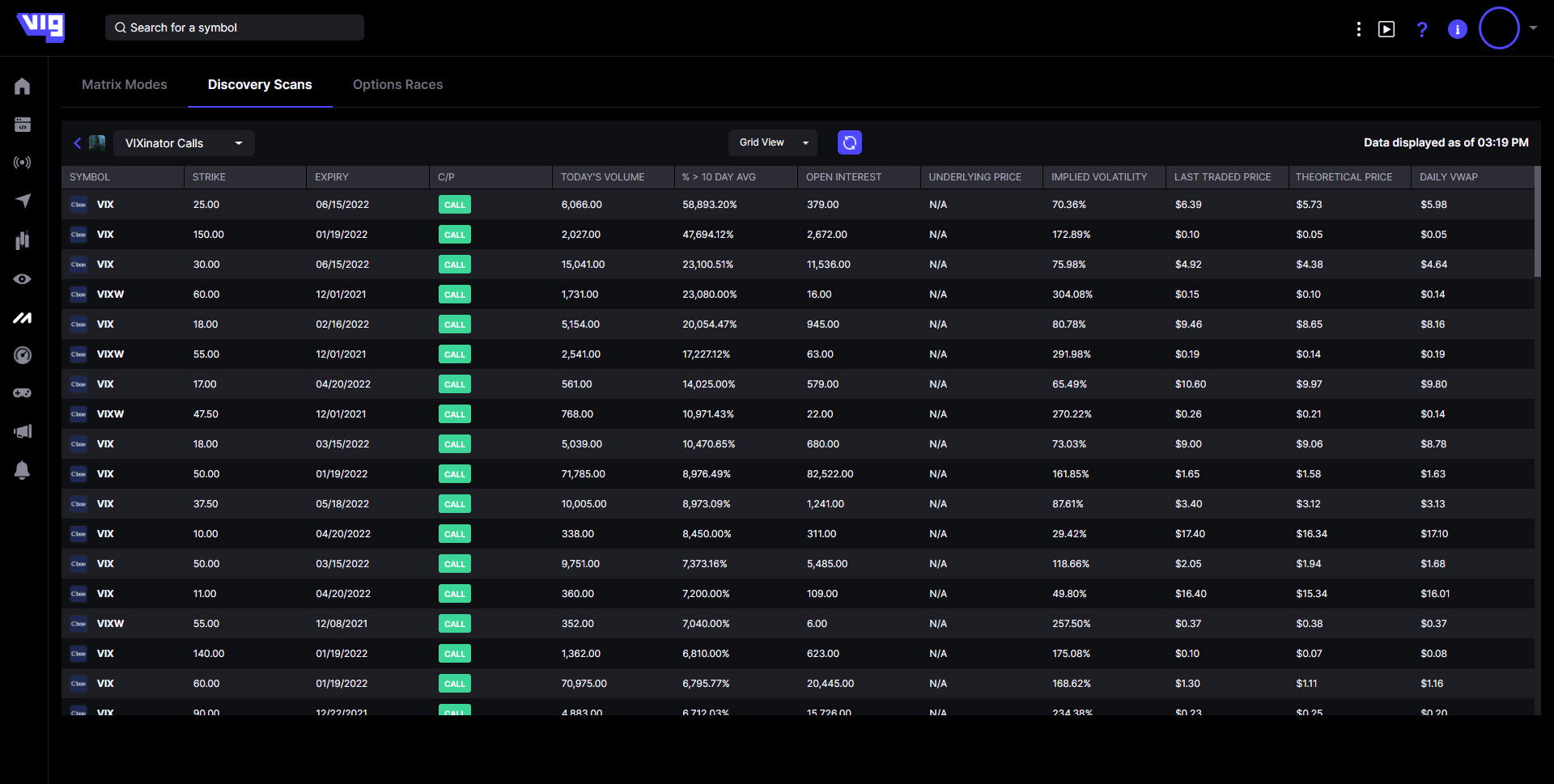This screenshot has height=784, width=1554.
Task: Click the refresh scan data button
Action: pyautogui.click(x=850, y=142)
